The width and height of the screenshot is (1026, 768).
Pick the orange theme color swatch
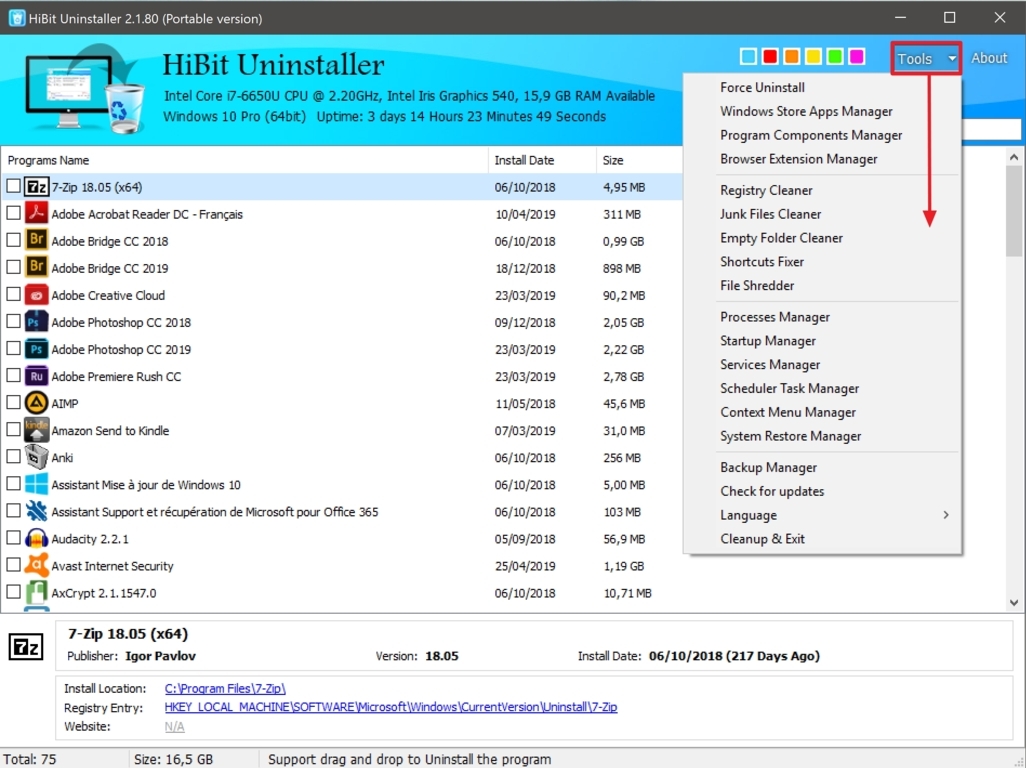[792, 56]
